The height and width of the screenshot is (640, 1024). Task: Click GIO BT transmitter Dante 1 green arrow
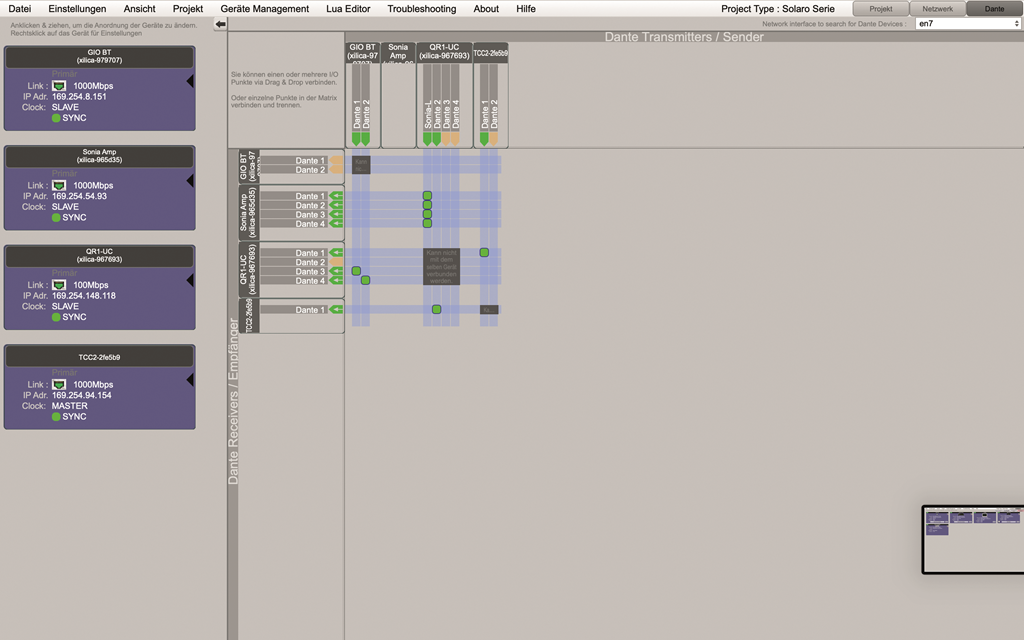(x=356, y=138)
